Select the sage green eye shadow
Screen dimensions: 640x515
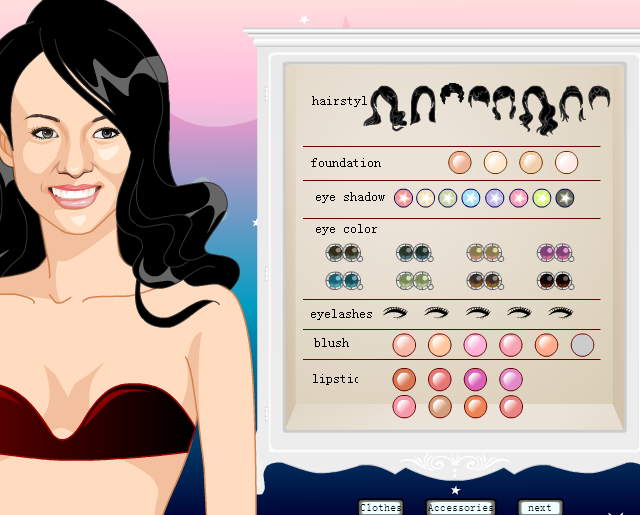447,198
